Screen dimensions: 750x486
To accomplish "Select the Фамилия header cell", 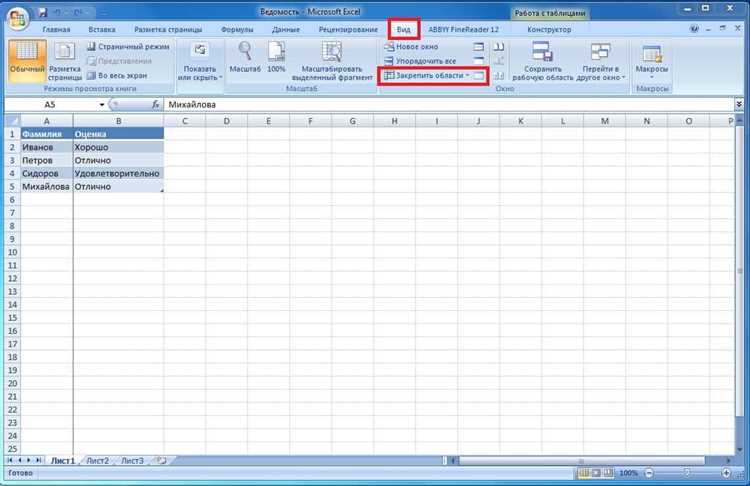I will click(46, 134).
